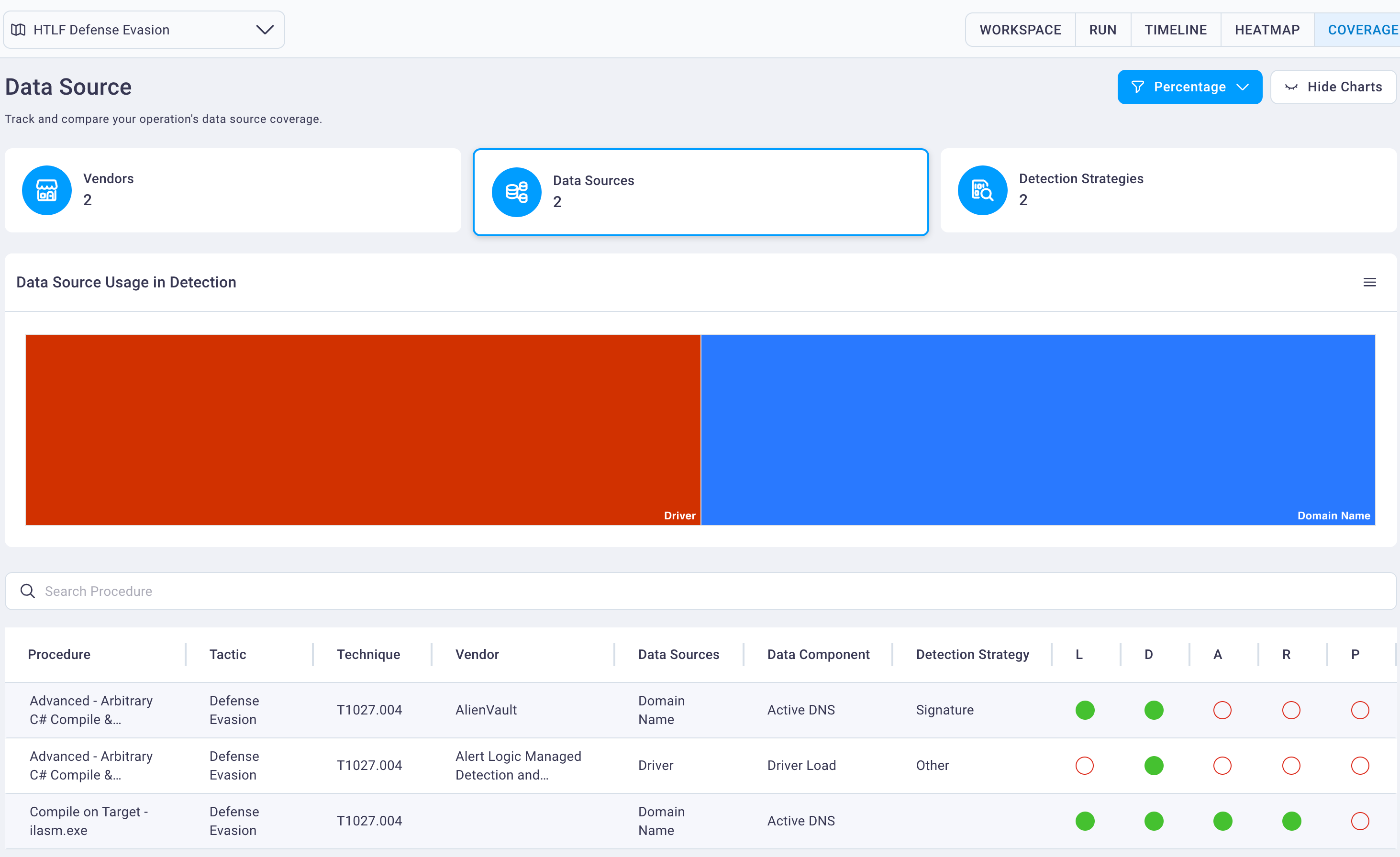Click green D status dot in AlienVault row
This screenshot has height=857, width=1400.
tap(1154, 710)
